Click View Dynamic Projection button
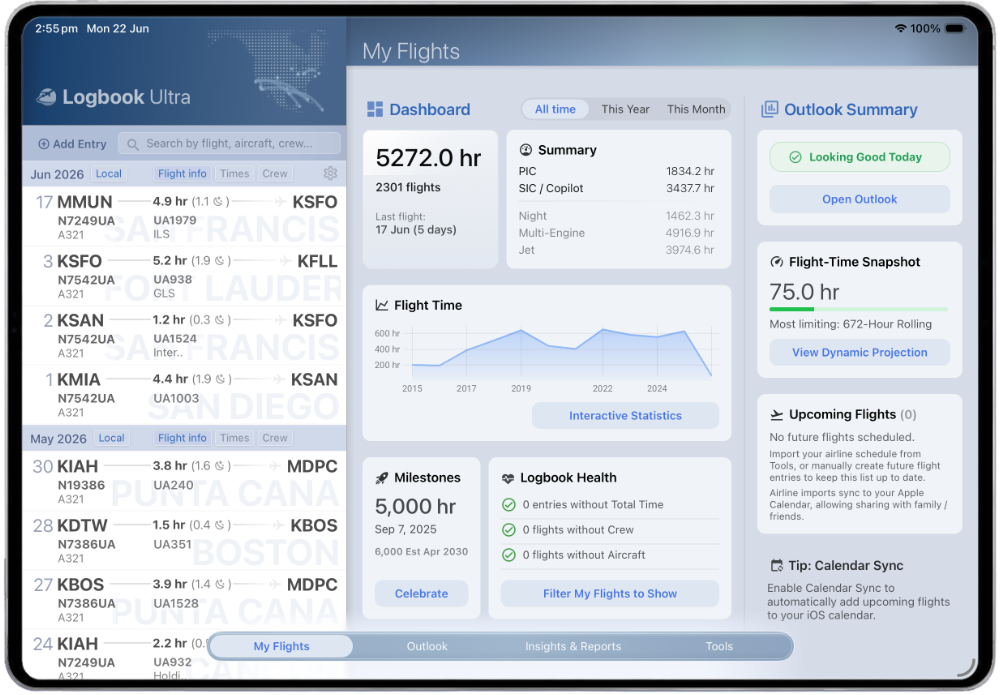Viewport: 1000px width, 695px height. coord(859,353)
